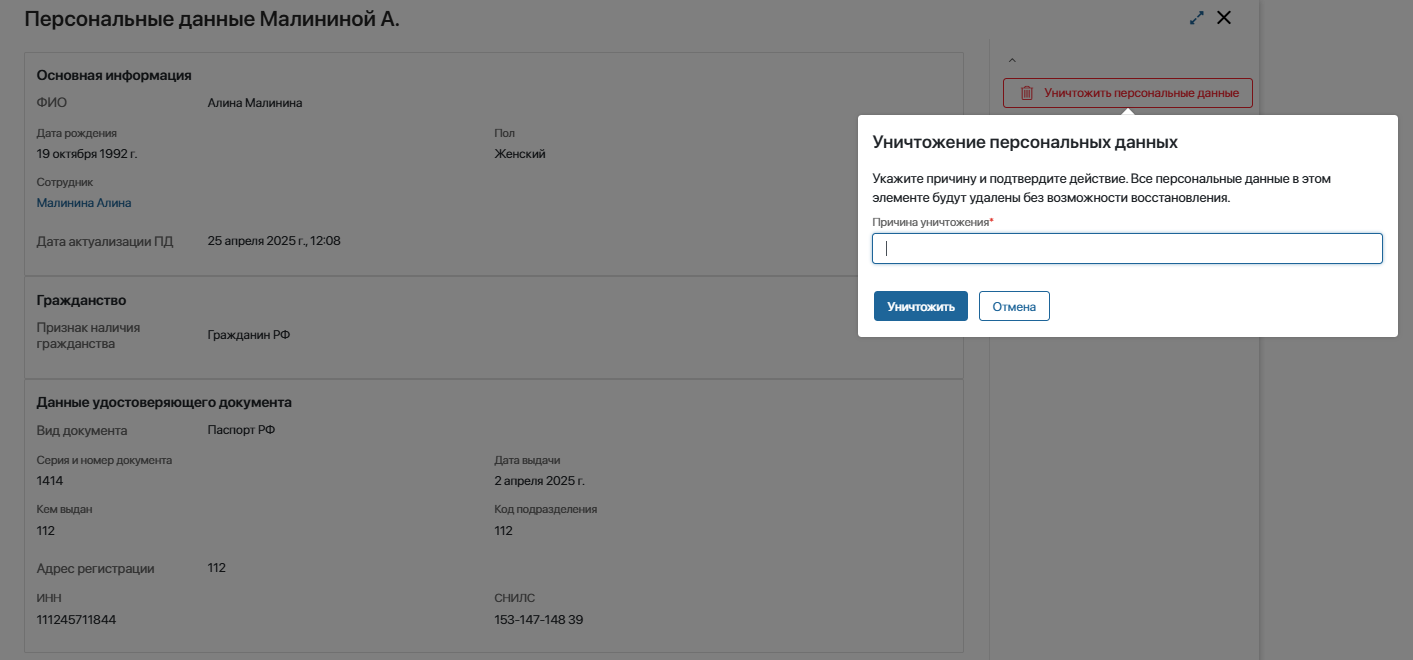
Task: Click the ИНН value 111245711844
Action: (x=76, y=620)
